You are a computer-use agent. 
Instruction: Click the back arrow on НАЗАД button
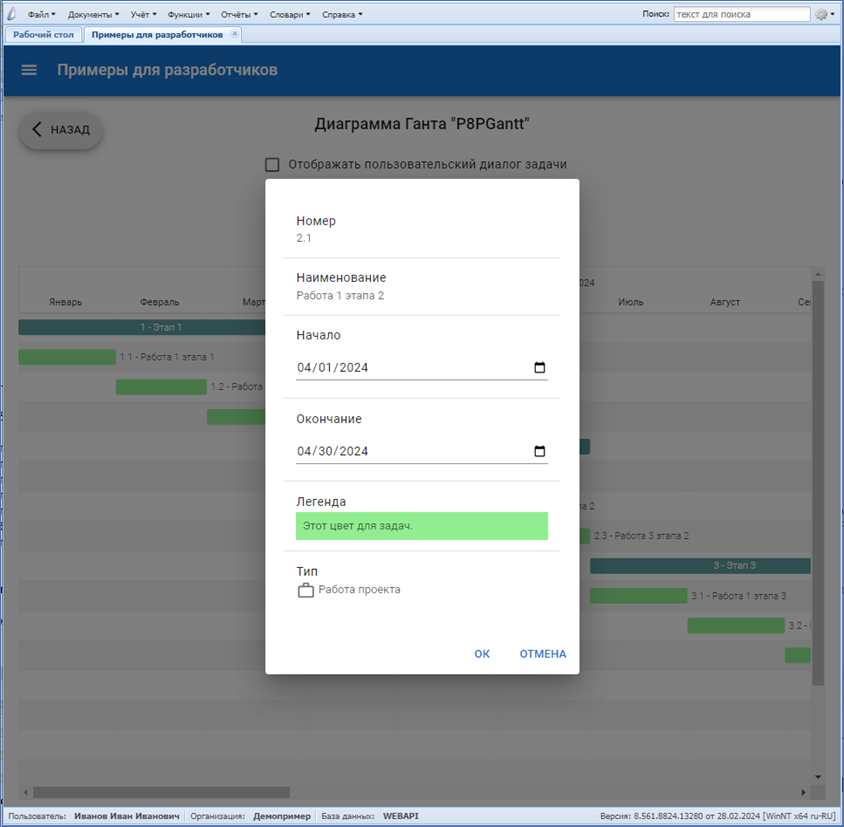point(37,129)
